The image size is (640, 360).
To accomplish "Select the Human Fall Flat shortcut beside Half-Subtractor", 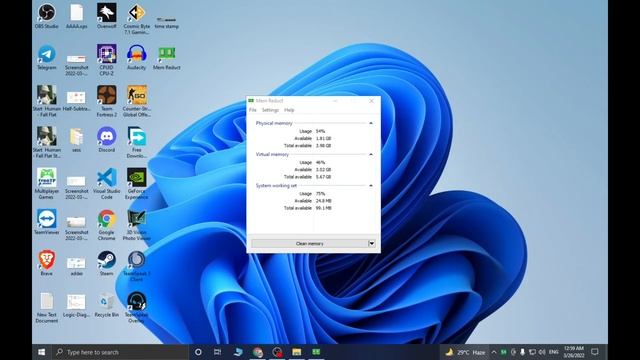I will (47, 101).
